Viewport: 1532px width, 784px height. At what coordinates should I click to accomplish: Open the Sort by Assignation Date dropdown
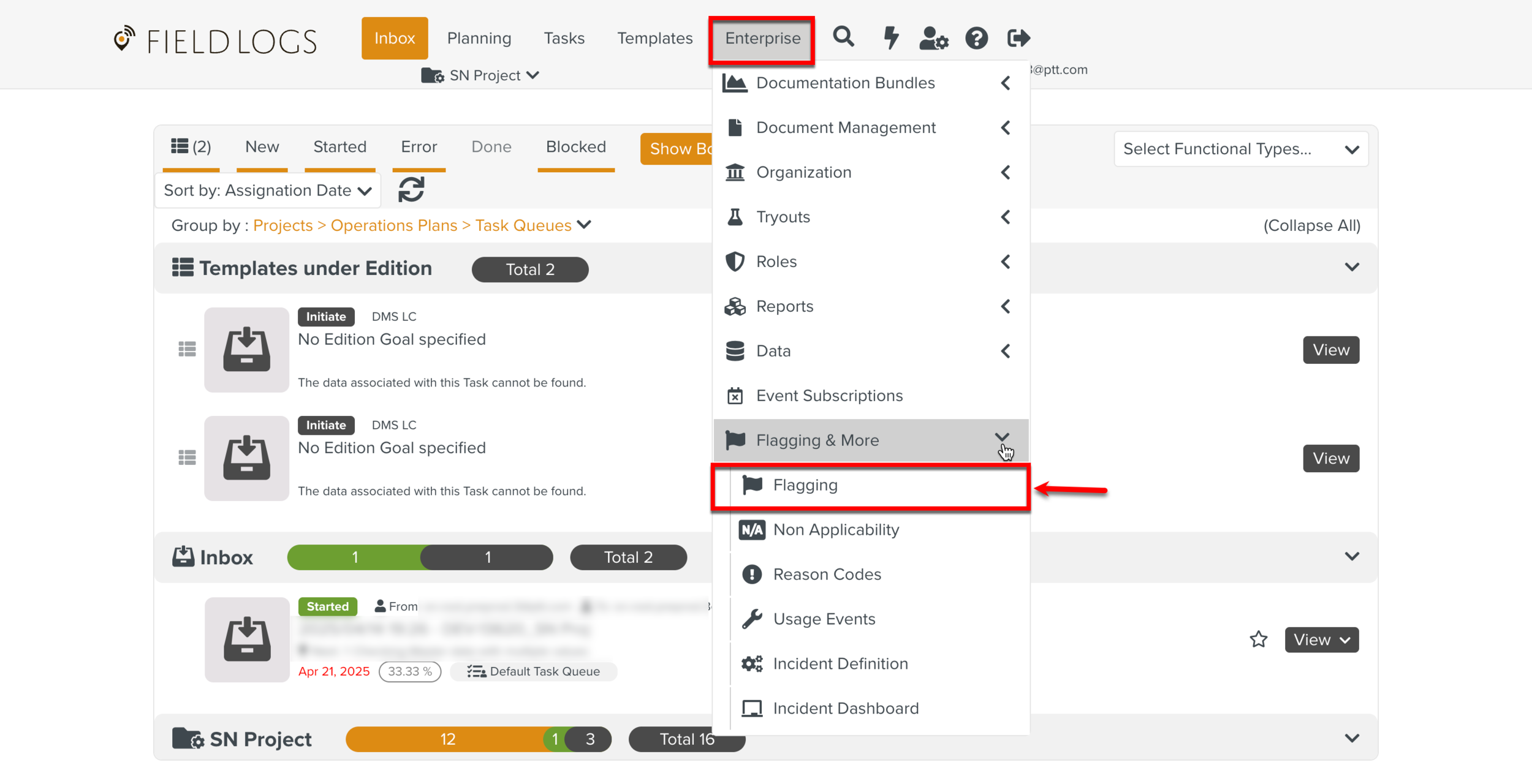click(x=267, y=190)
